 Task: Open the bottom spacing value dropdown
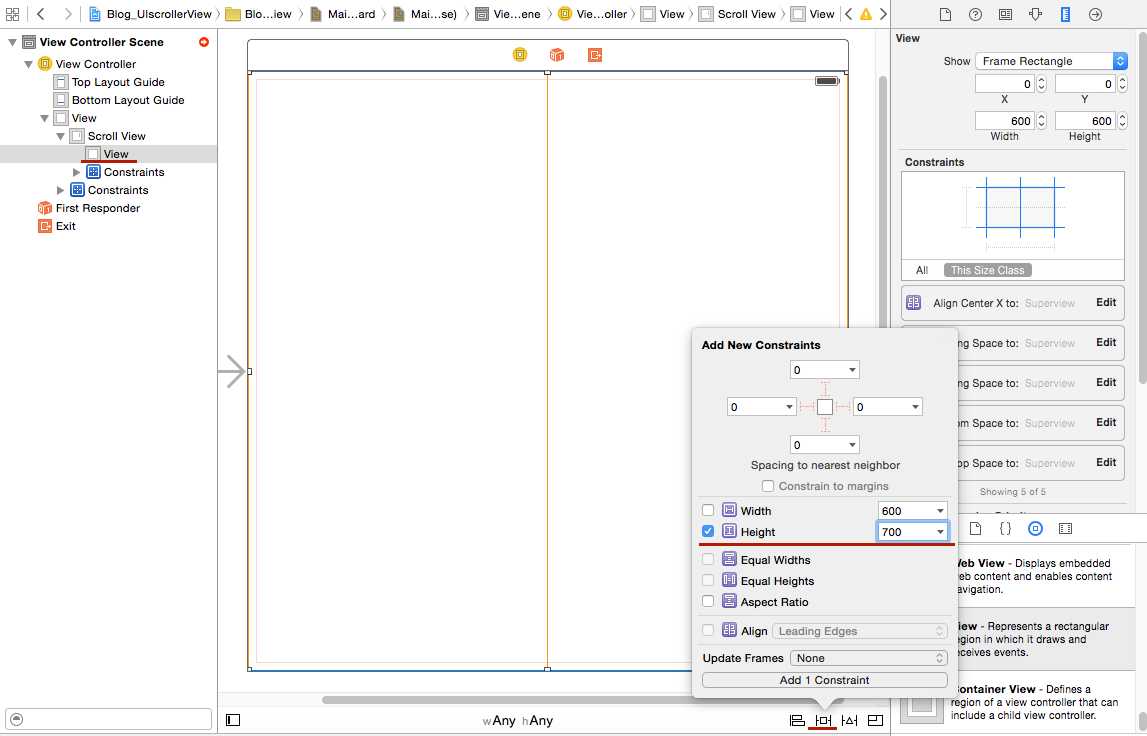pos(852,444)
